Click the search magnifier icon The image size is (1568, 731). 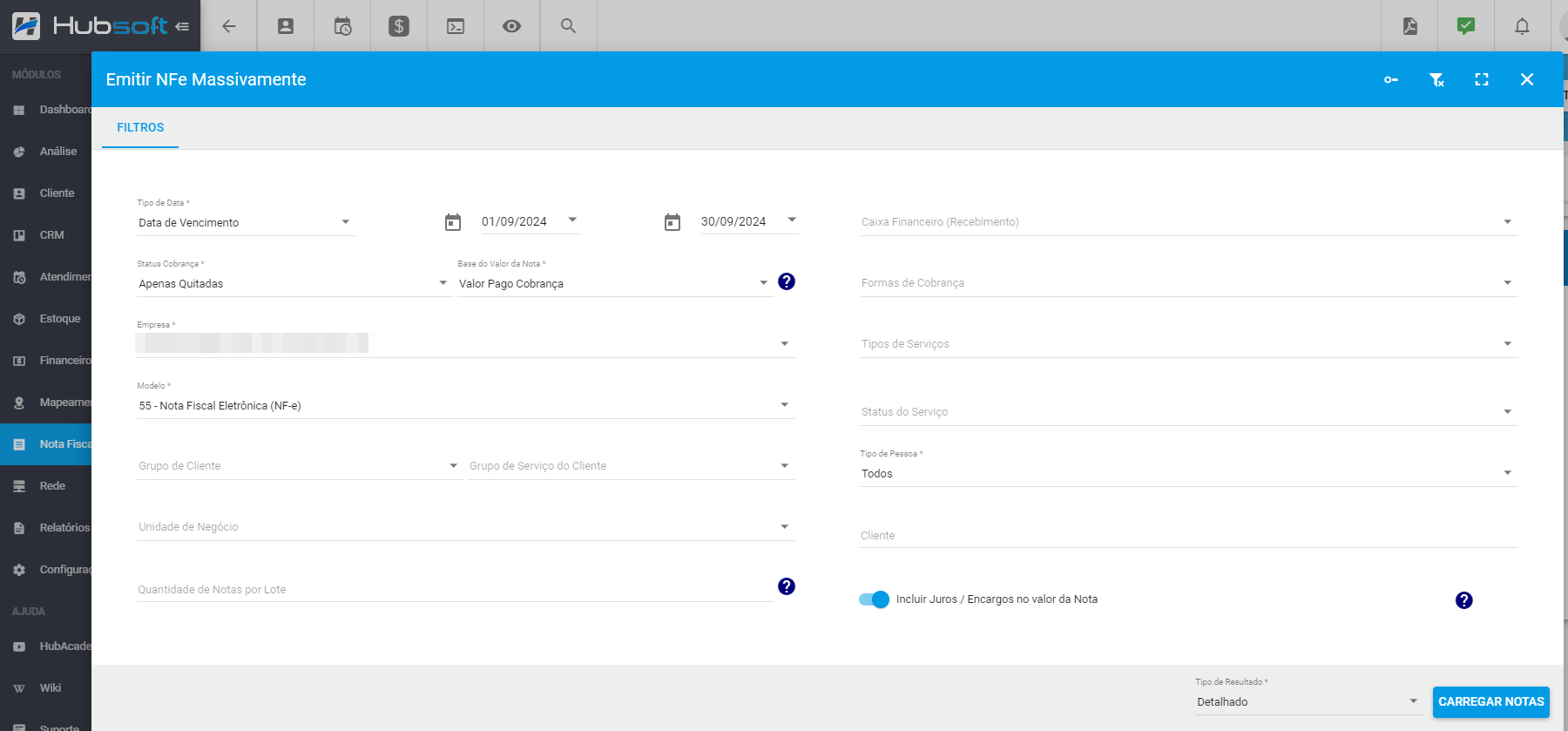click(x=568, y=26)
